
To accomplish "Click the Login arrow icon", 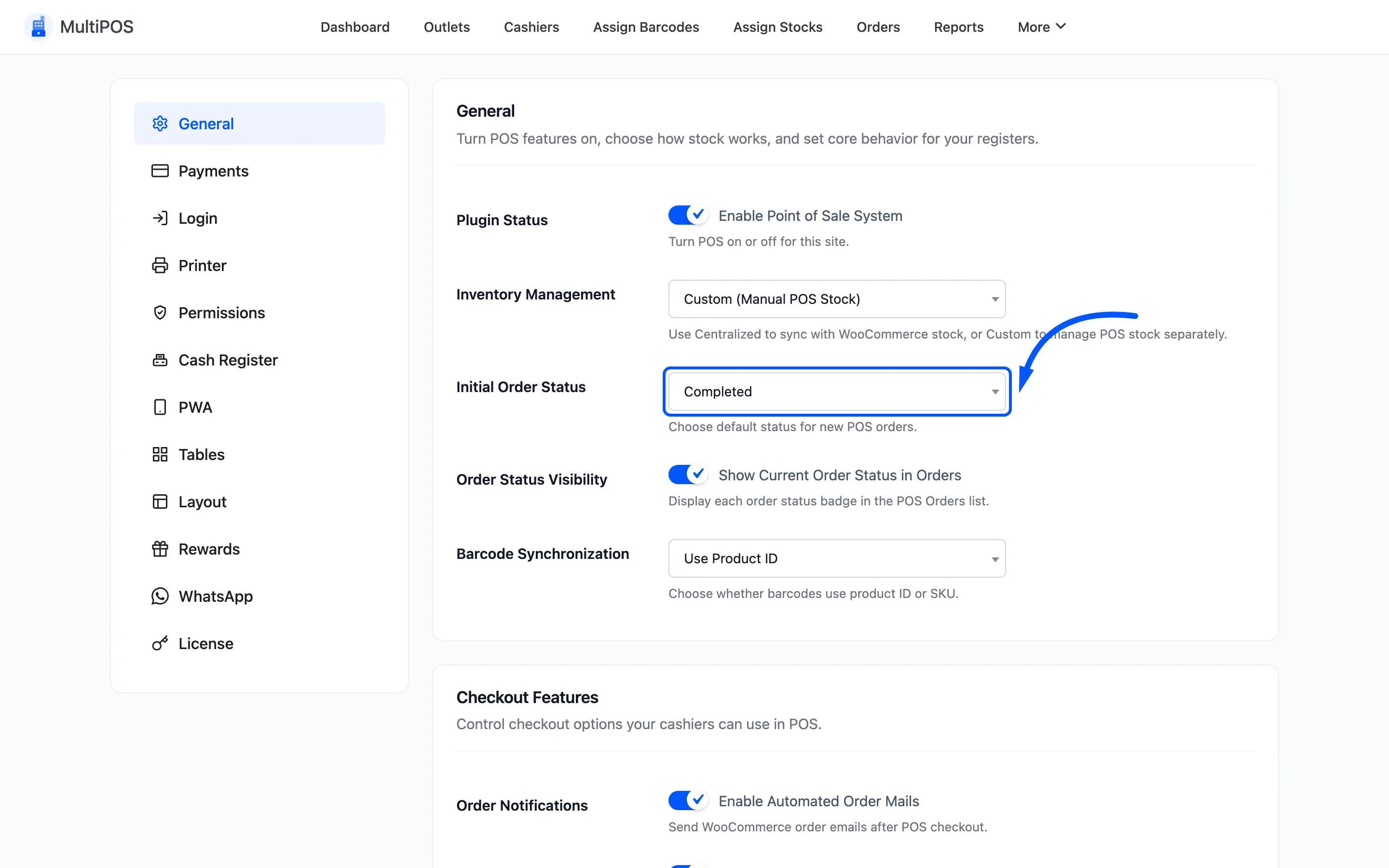I will click(x=160, y=218).
